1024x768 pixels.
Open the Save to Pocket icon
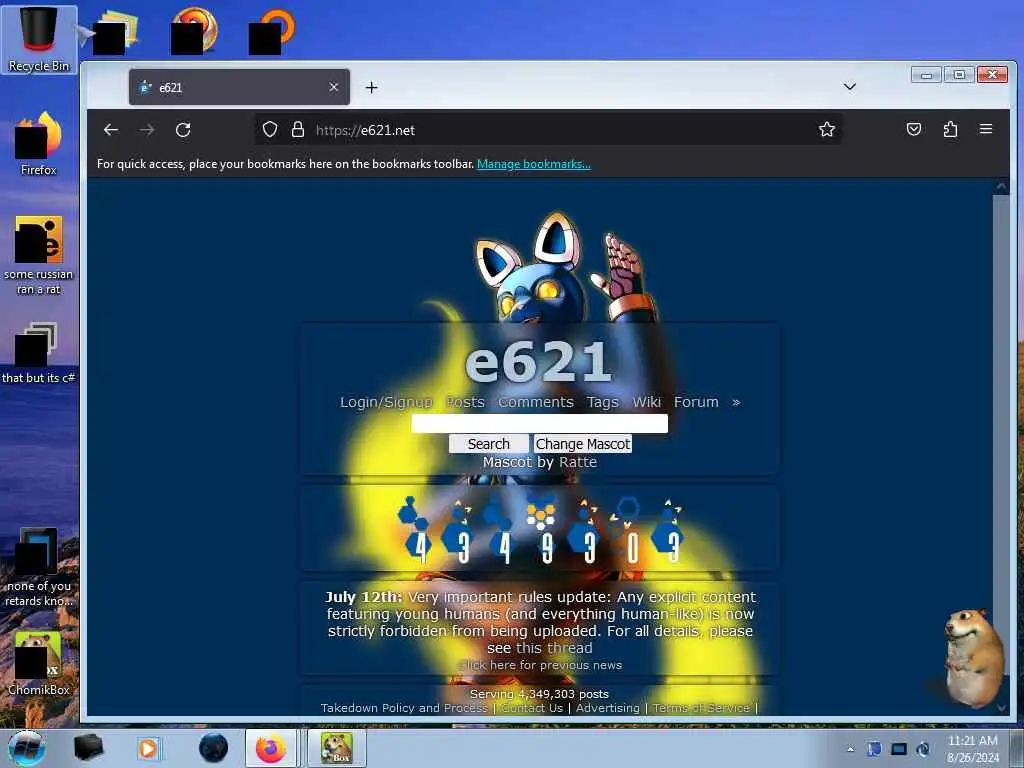914,129
